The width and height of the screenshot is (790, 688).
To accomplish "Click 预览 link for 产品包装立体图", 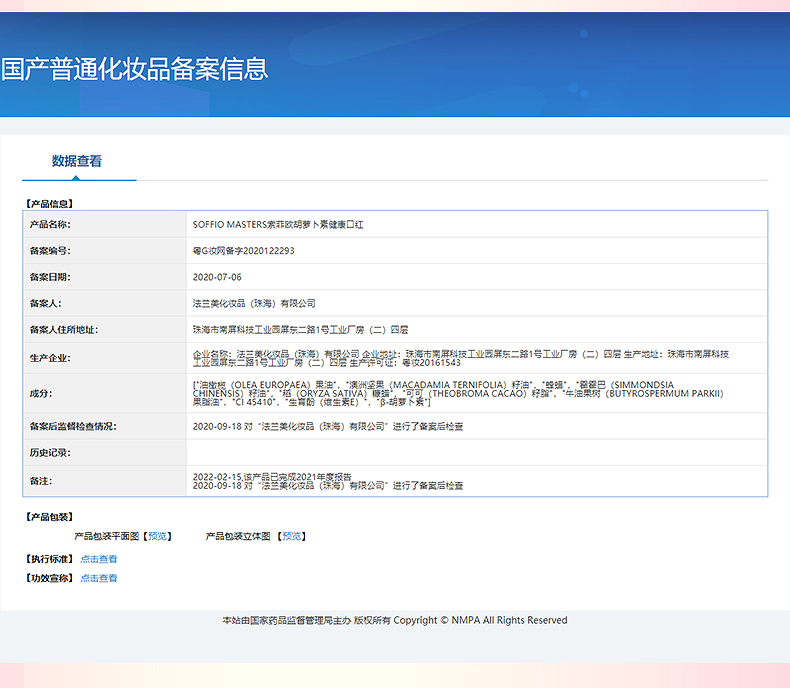I will 293,537.
